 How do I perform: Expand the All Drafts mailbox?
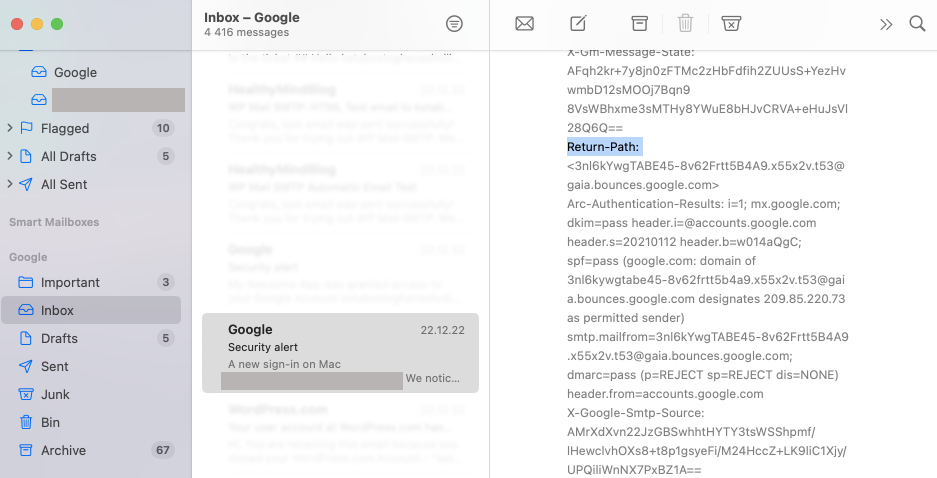pyautogui.click(x=10, y=155)
